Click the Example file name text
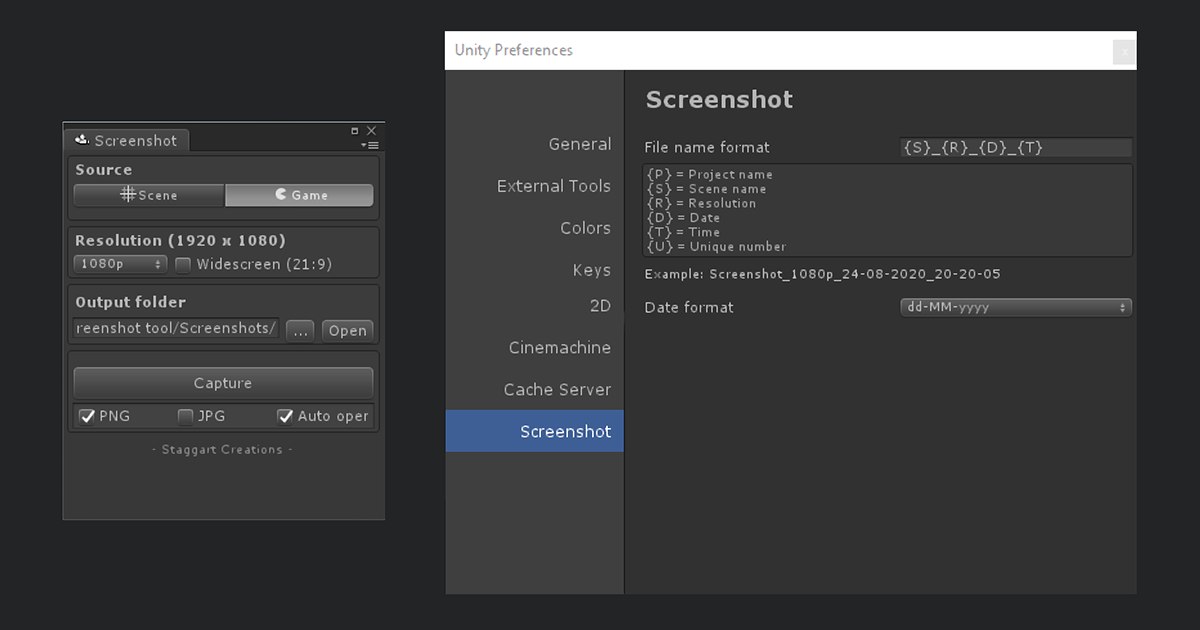 pos(823,274)
